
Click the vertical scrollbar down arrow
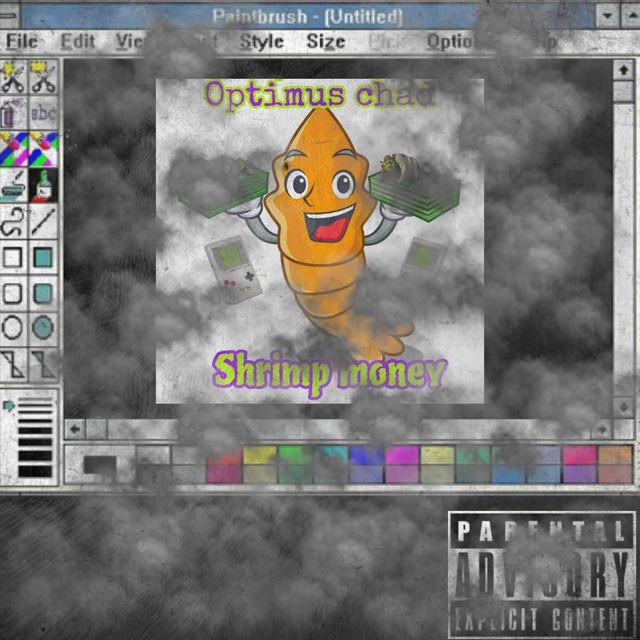tap(623, 407)
